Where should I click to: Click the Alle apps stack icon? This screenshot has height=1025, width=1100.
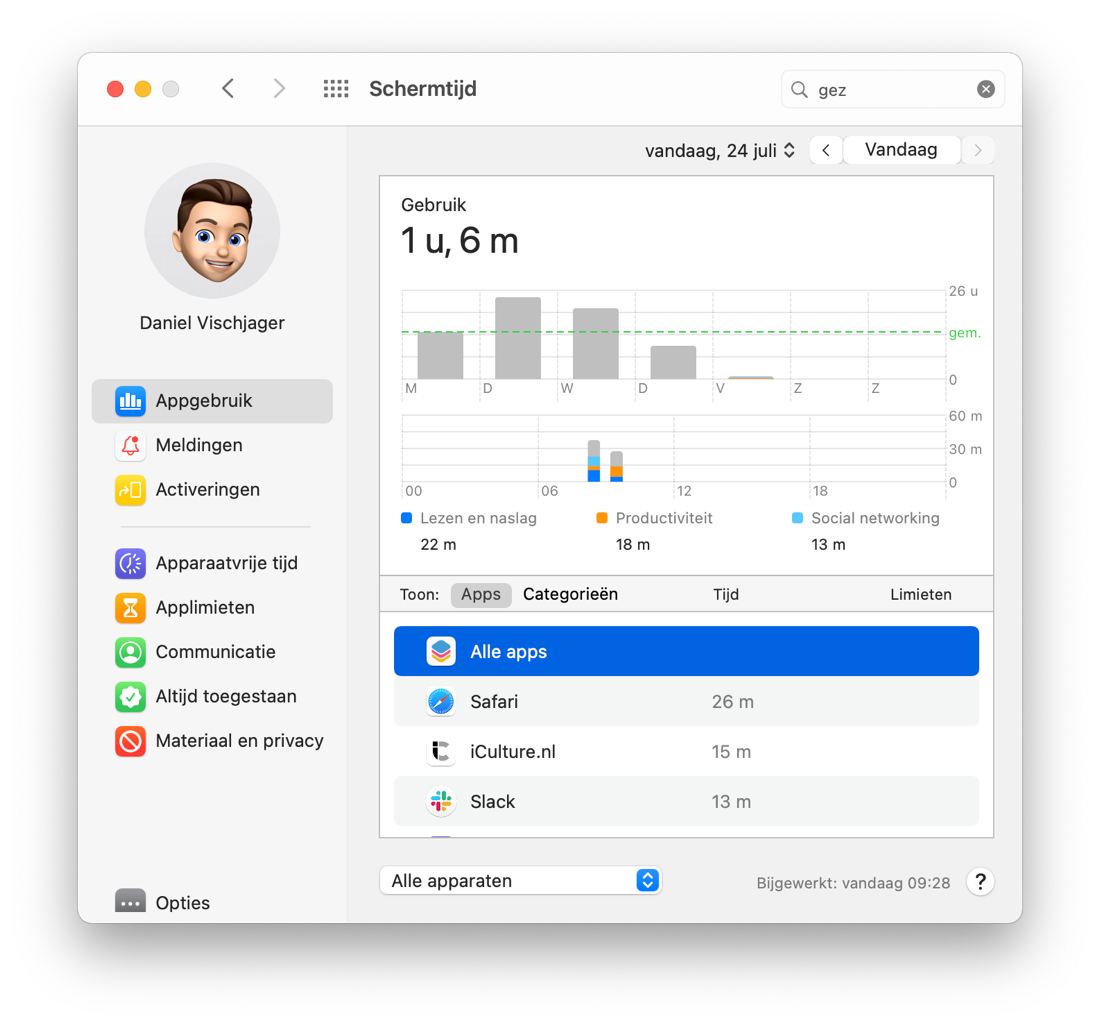pyautogui.click(x=441, y=652)
